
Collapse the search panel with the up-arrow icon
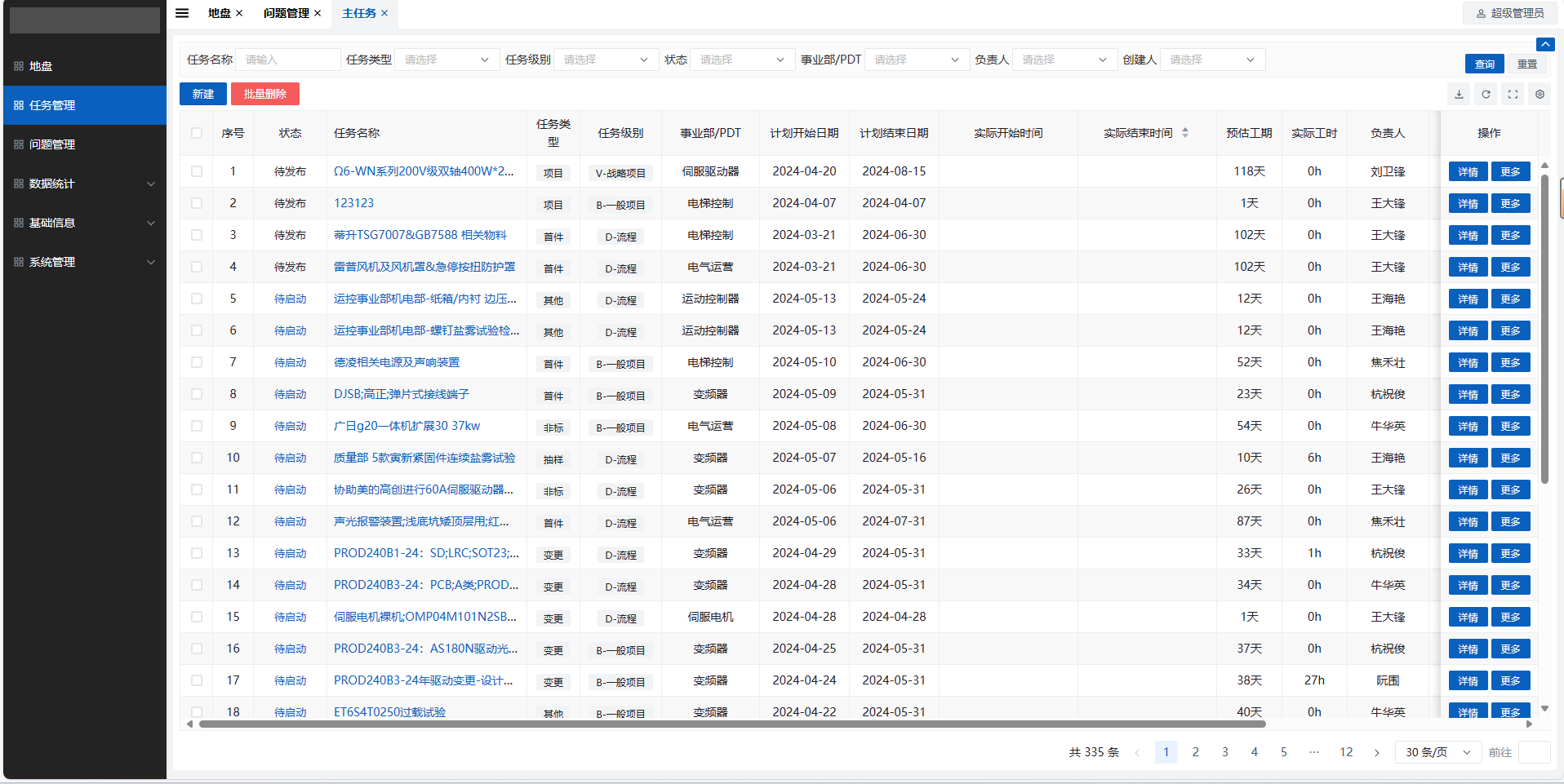point(1544,44)
